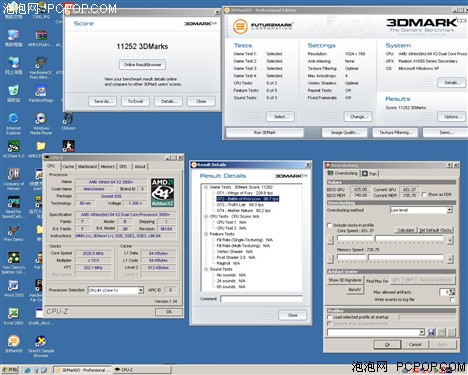Open the Overclocking method dropdown

point(450,210)
